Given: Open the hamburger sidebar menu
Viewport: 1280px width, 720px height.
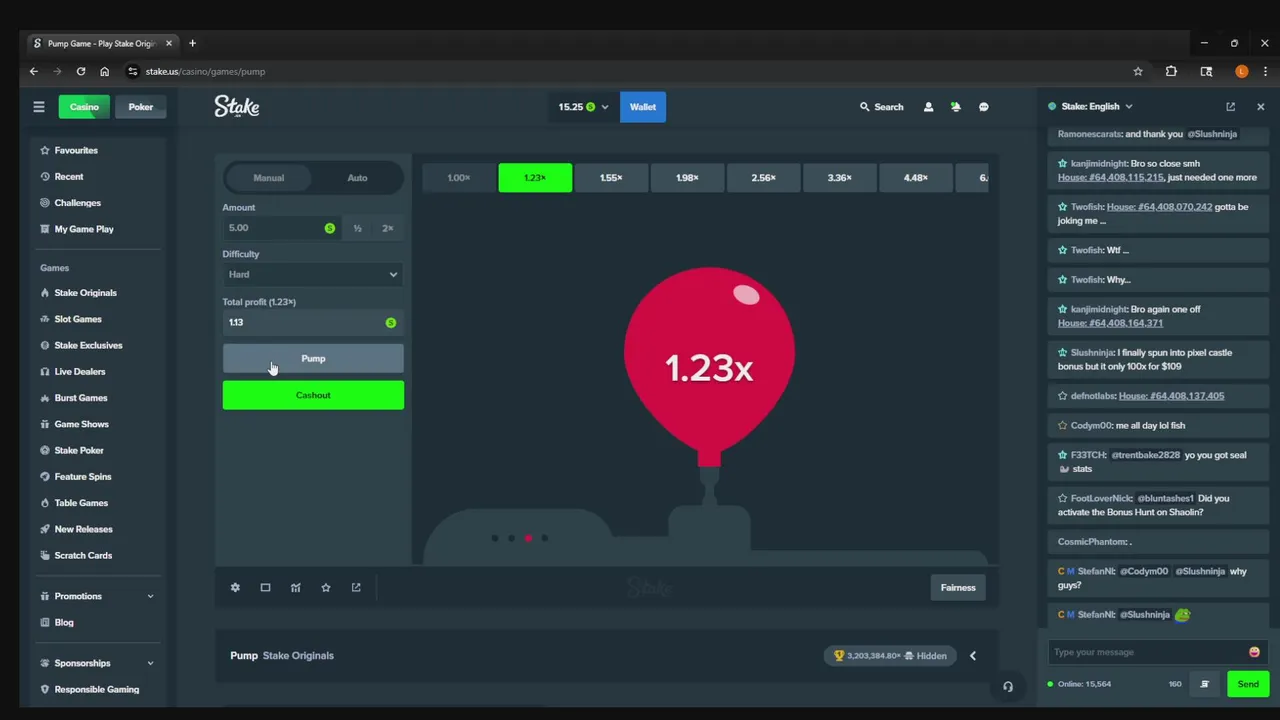Looking at the screenshot, I should [39, 107].
